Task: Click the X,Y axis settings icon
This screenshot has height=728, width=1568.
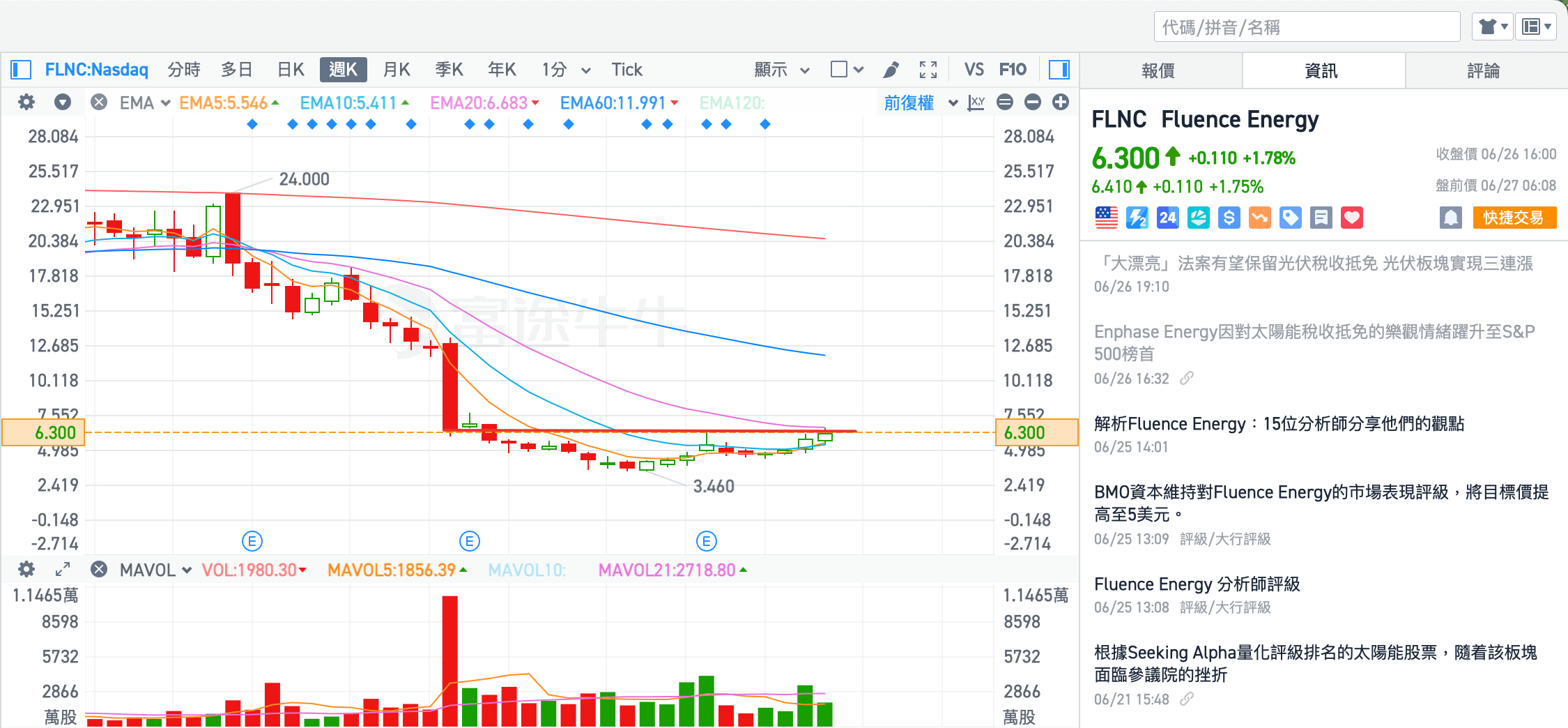Action: click(x=976, y=103)
